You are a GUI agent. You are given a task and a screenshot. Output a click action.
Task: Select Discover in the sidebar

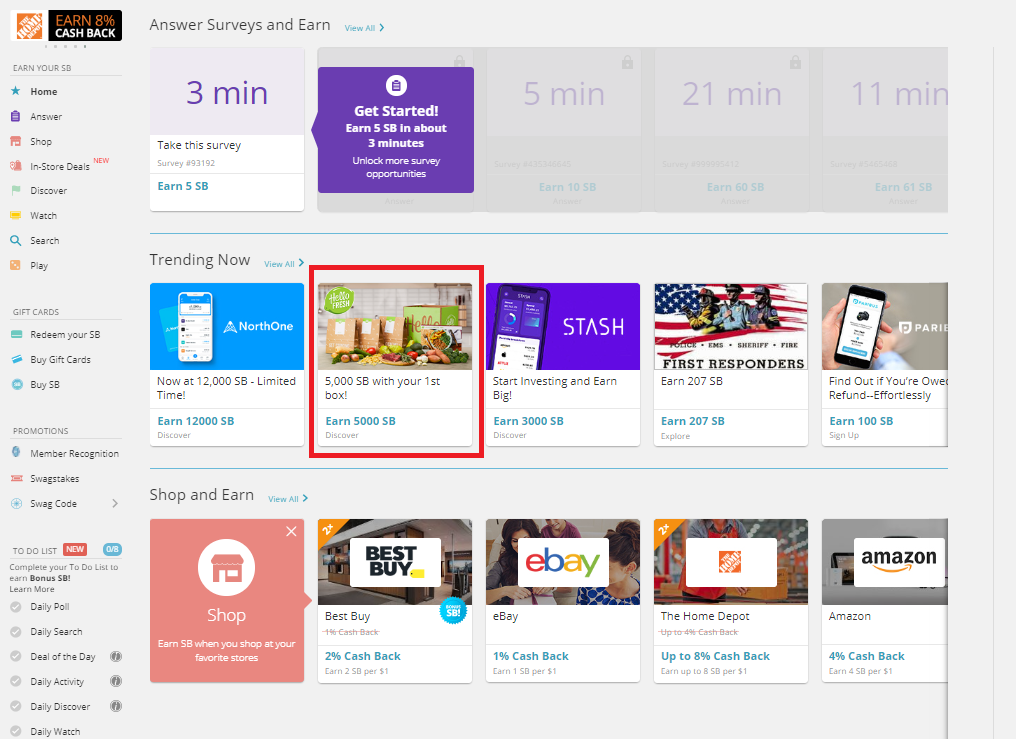click(x=49, y=190)
